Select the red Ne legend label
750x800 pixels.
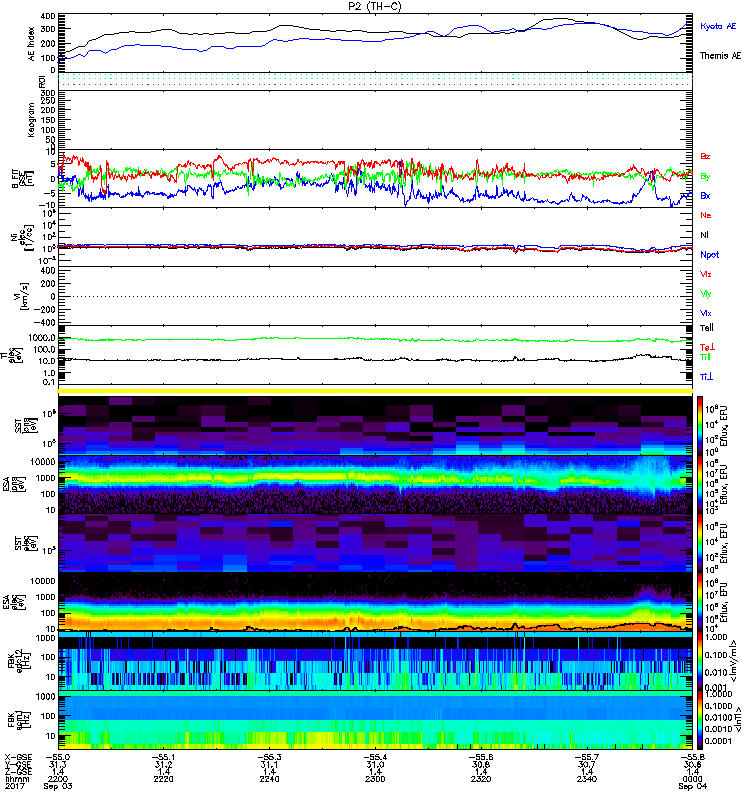coord(706,215)
